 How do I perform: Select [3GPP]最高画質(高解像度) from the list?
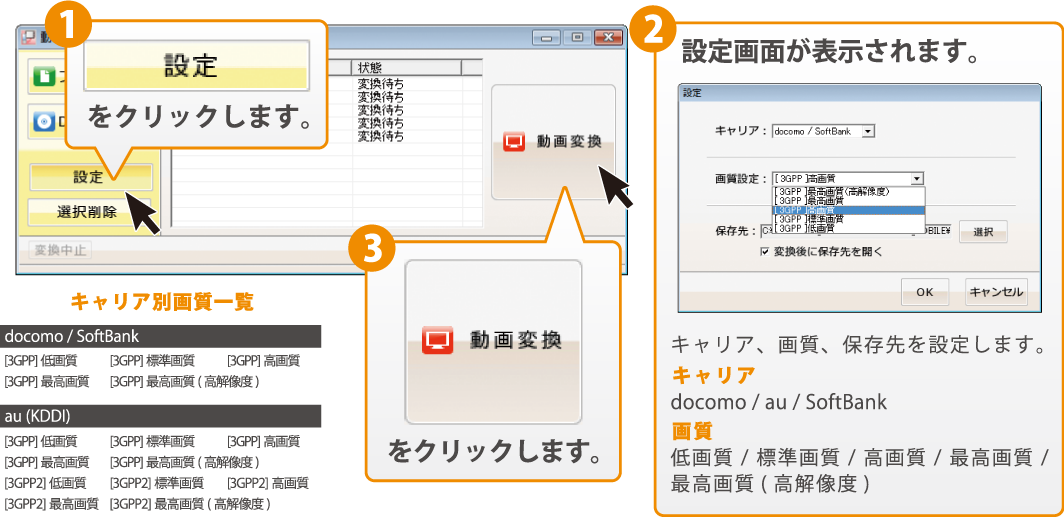click(848, 191)
